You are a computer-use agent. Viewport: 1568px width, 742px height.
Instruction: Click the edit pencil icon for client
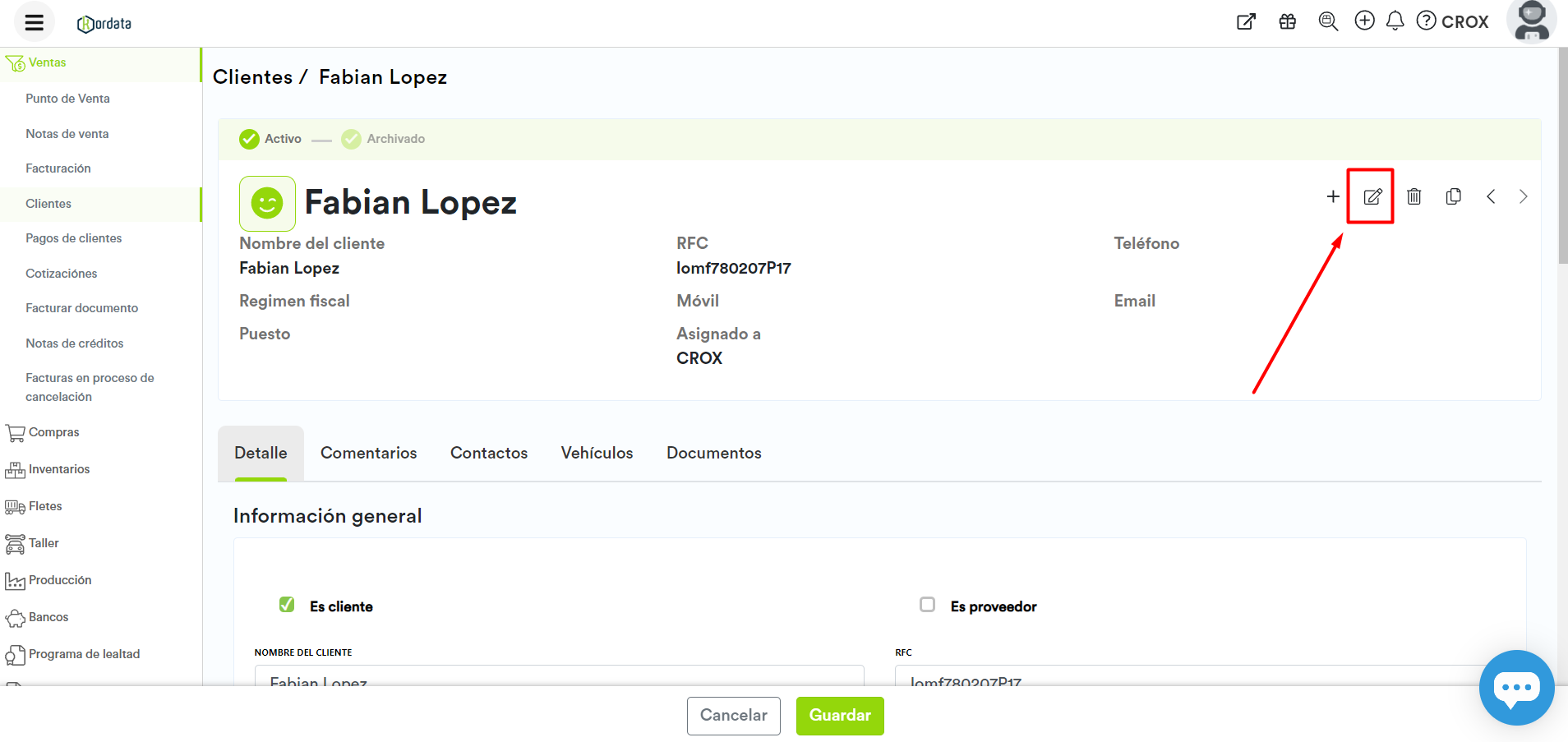[1372, 196]
